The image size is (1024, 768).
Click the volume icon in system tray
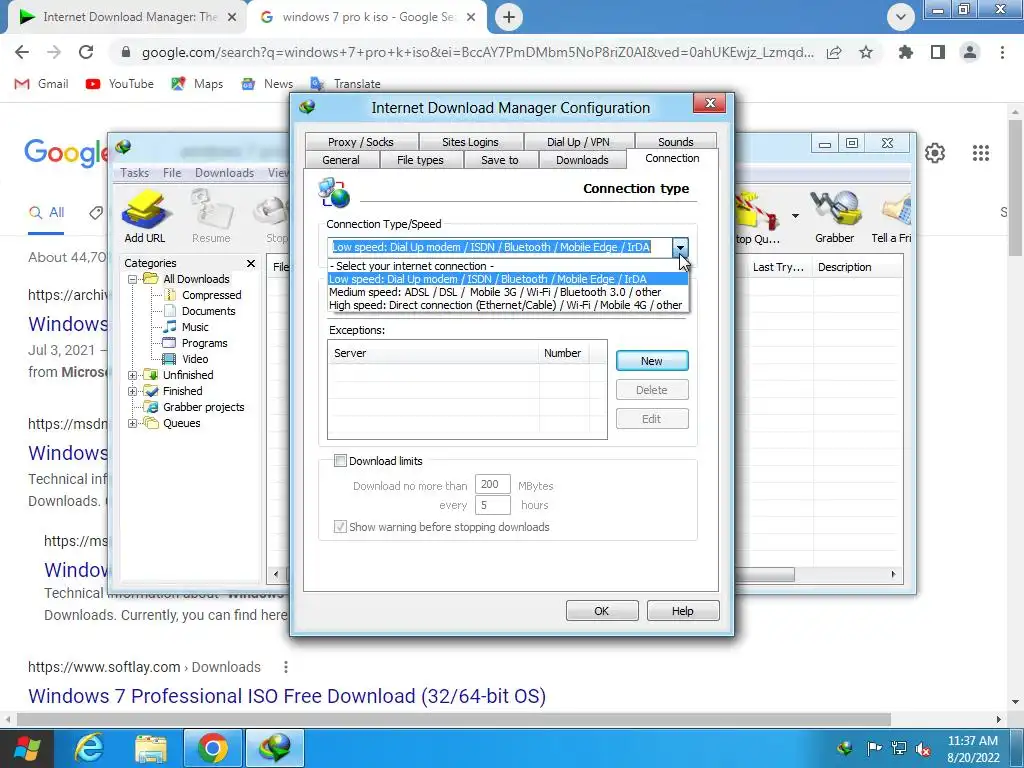[x=923, y=748]
